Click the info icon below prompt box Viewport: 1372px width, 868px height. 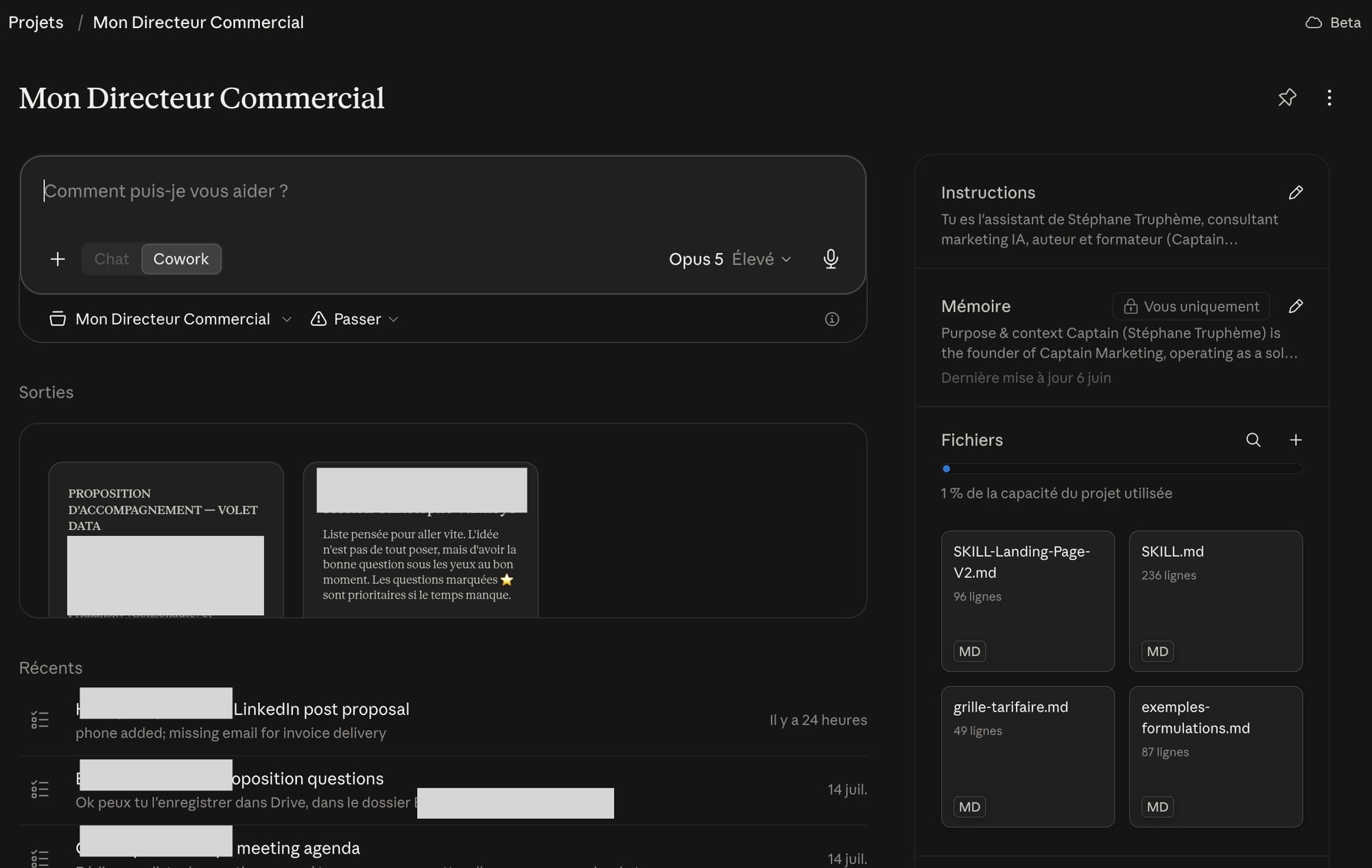tap(831, 319)
